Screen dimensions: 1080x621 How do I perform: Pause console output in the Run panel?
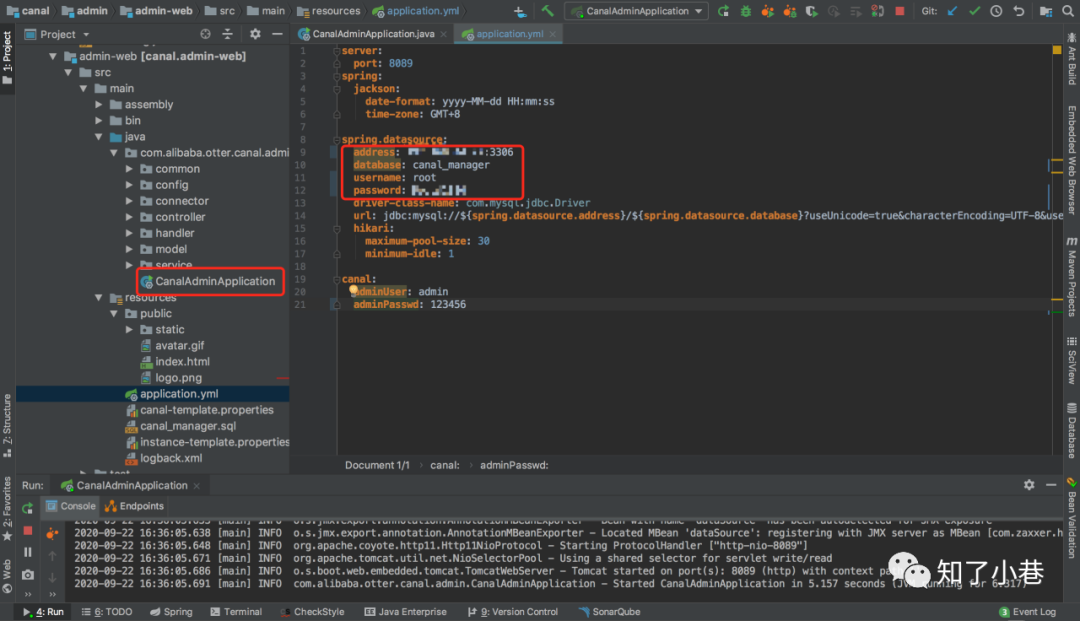click(27, 552)
